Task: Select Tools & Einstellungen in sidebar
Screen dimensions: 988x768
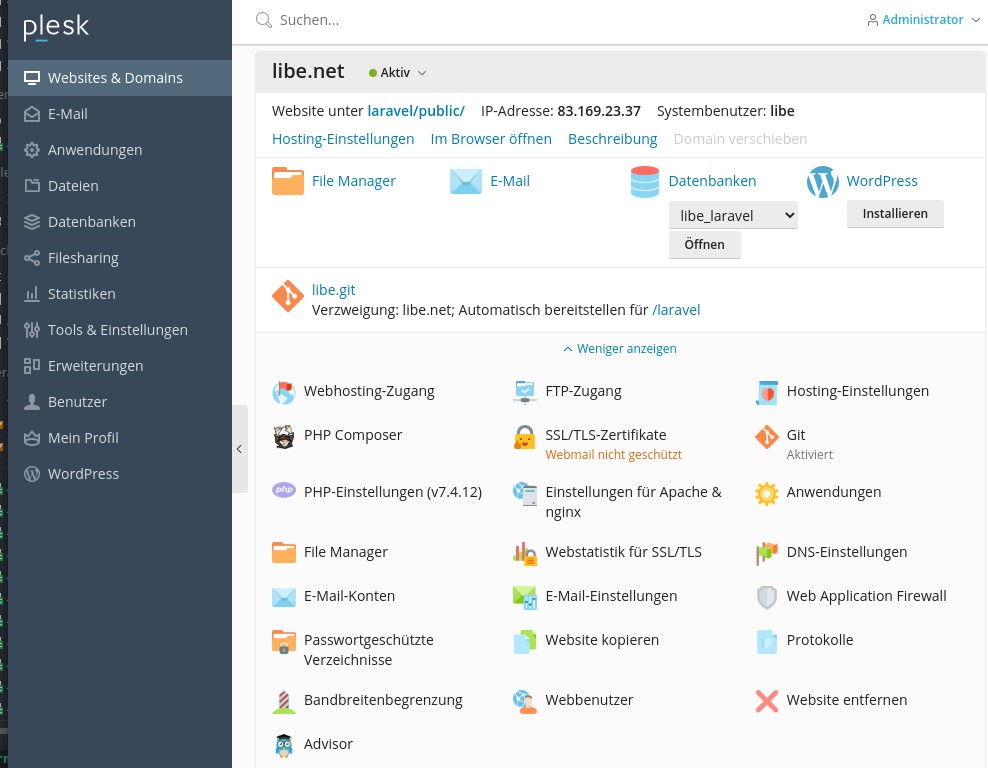Action: [117, 330]
